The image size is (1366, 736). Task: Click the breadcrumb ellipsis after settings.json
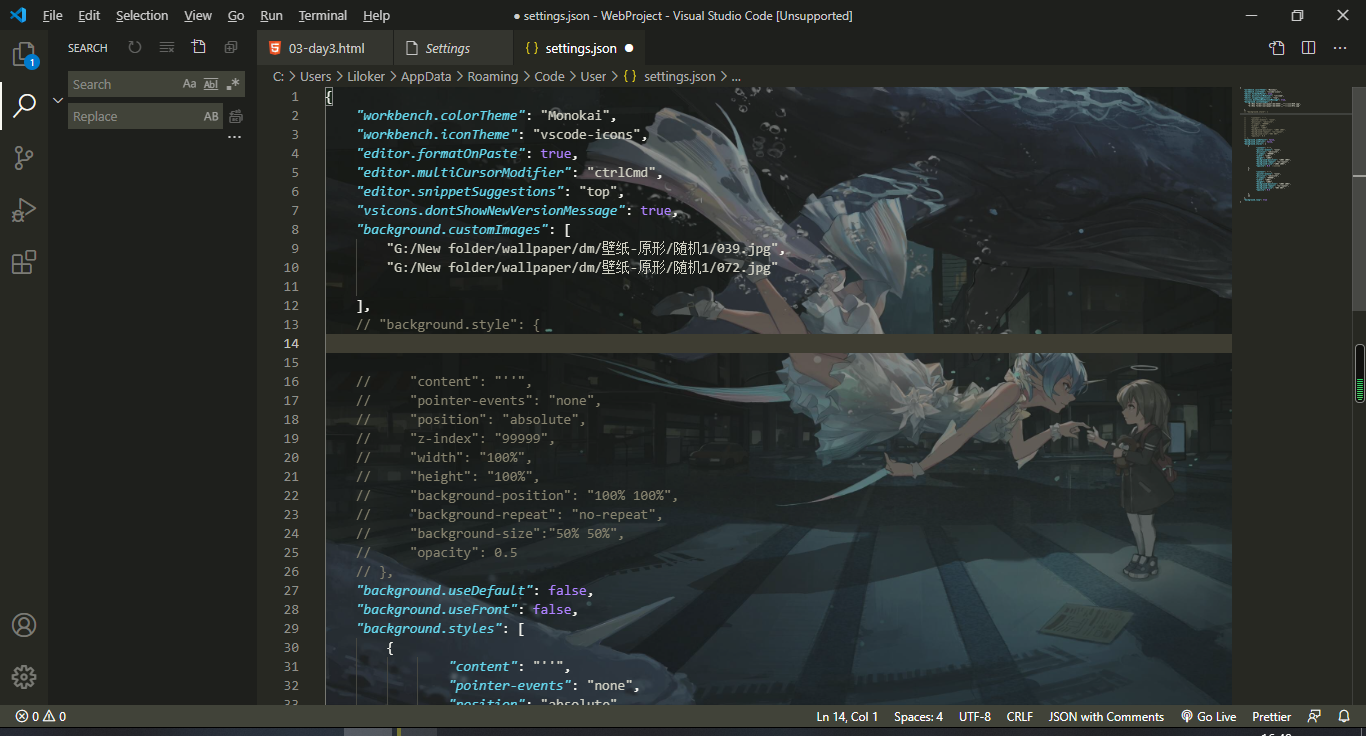click(x=736, y=76)
